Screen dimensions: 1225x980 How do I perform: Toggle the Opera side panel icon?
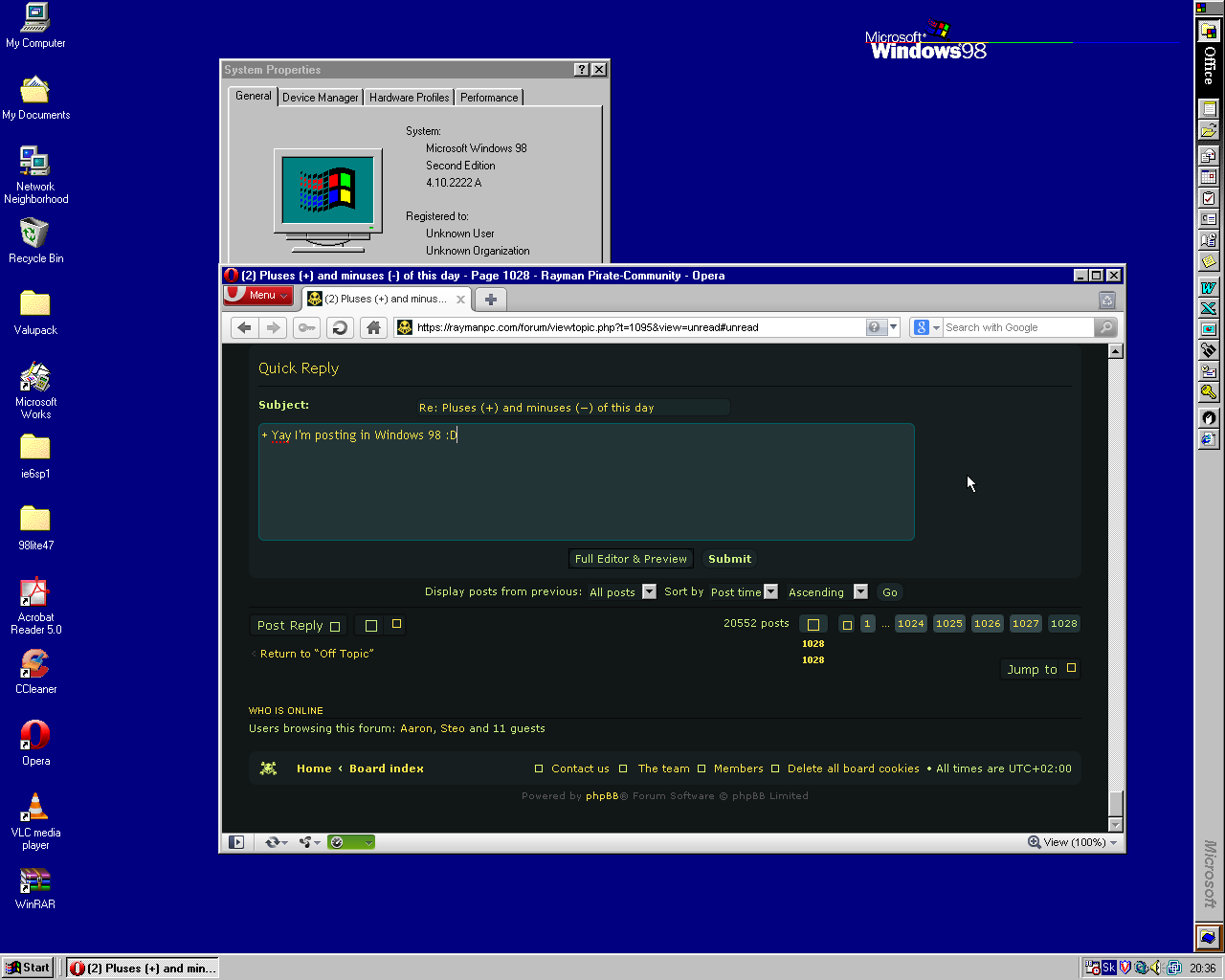click(236, 842)
